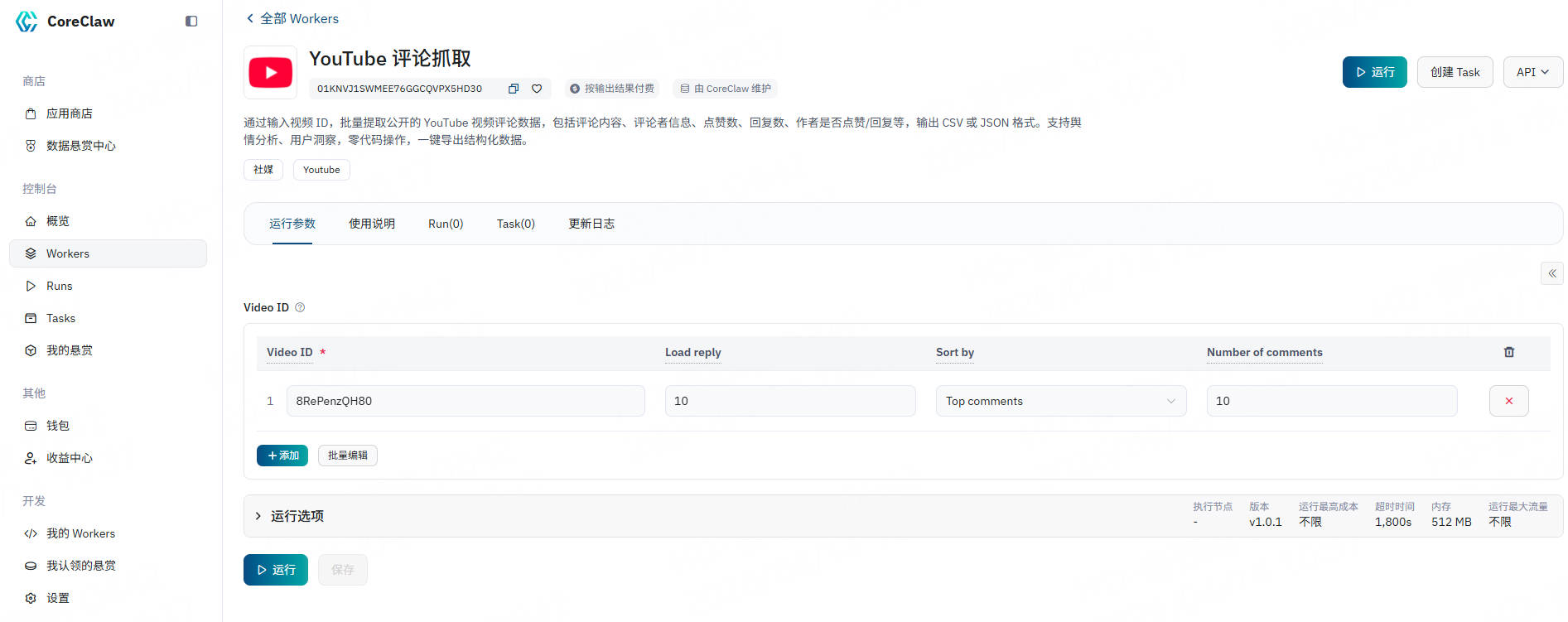Open the 更新日志 tab
Screen dimensions: 1568x622
tap(591, 224)
